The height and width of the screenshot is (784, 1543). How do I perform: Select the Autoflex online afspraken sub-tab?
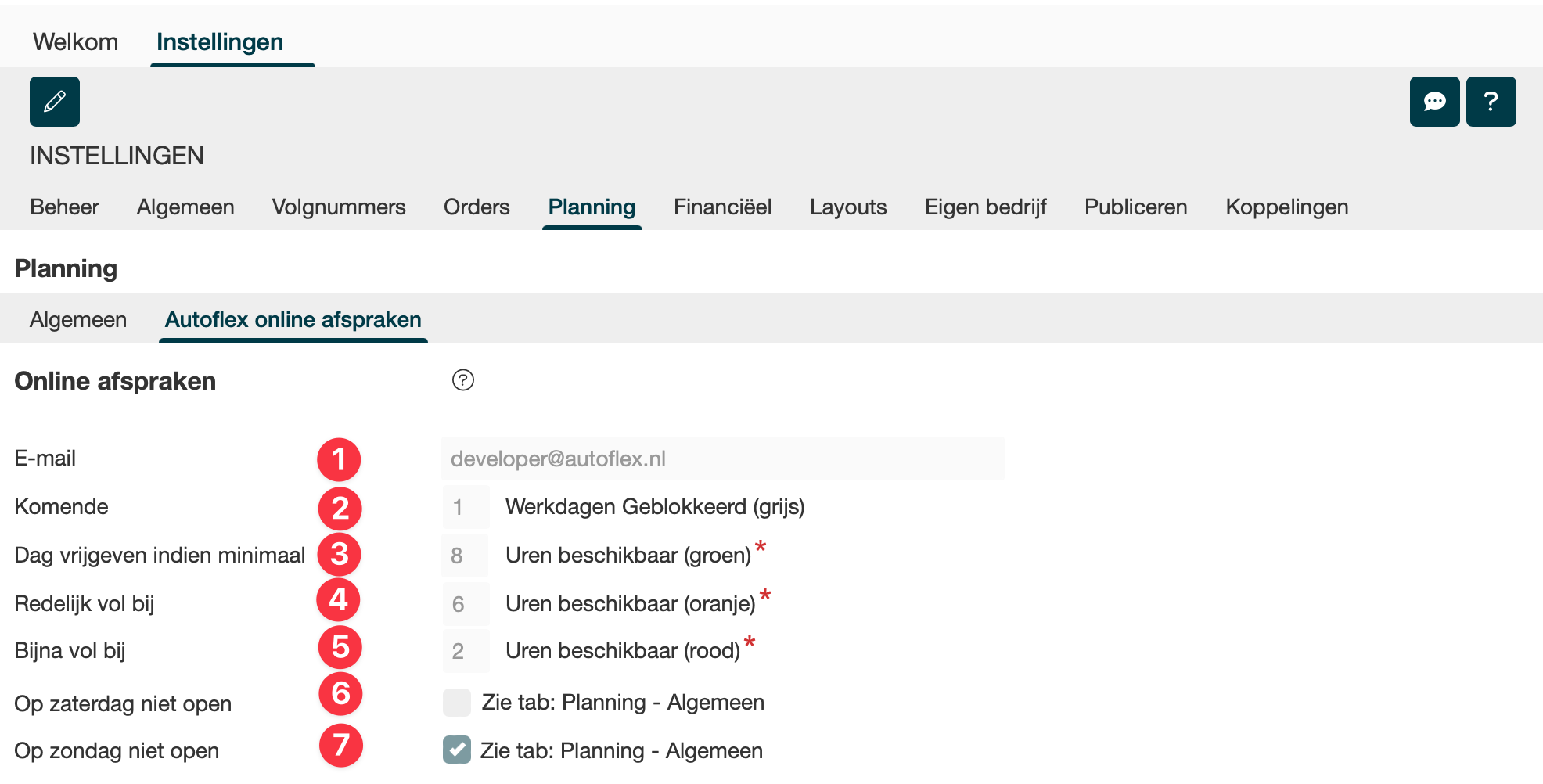(x=293, y=320)
